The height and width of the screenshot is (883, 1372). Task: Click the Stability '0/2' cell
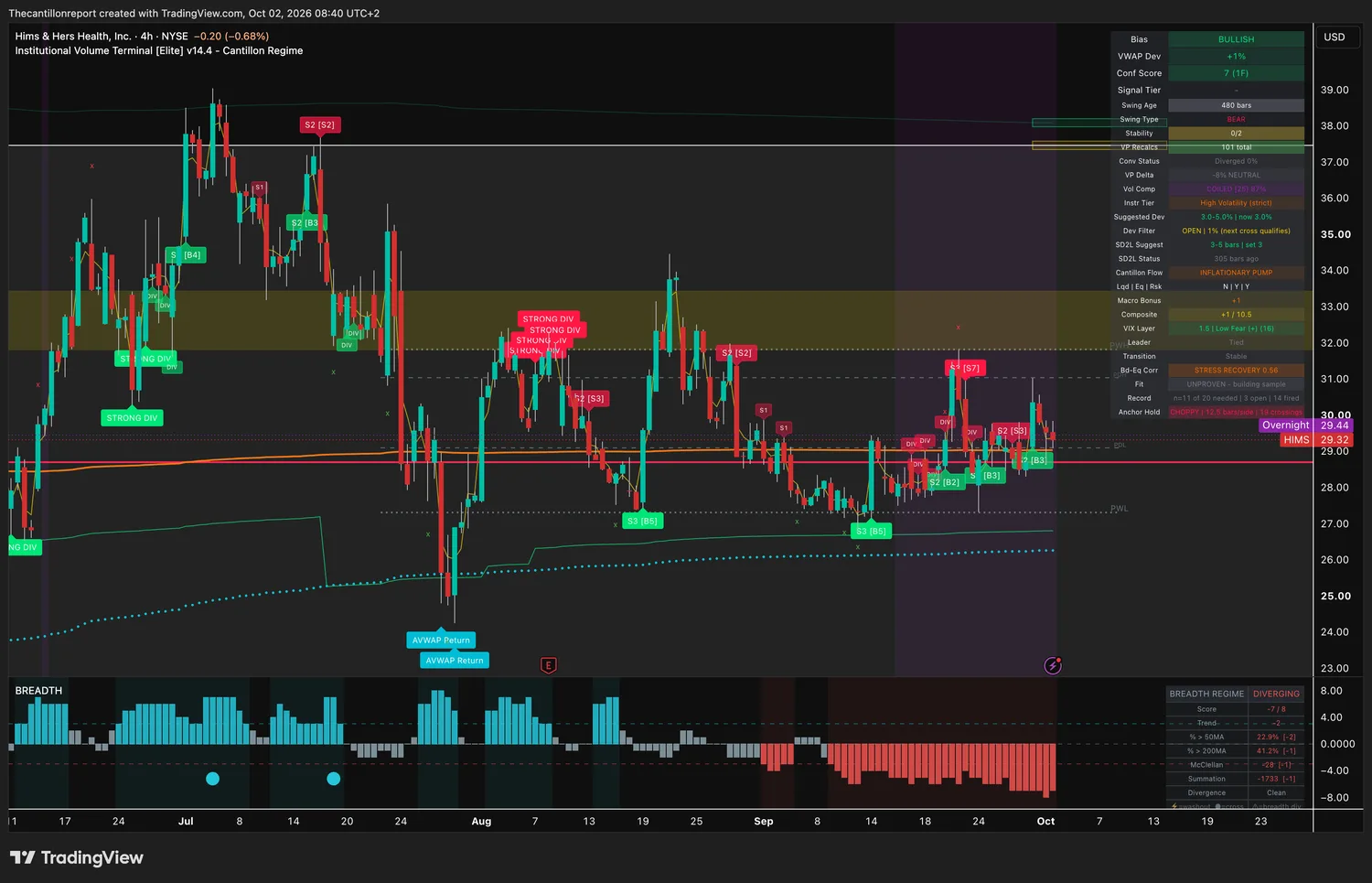[x=1236, y=134]
